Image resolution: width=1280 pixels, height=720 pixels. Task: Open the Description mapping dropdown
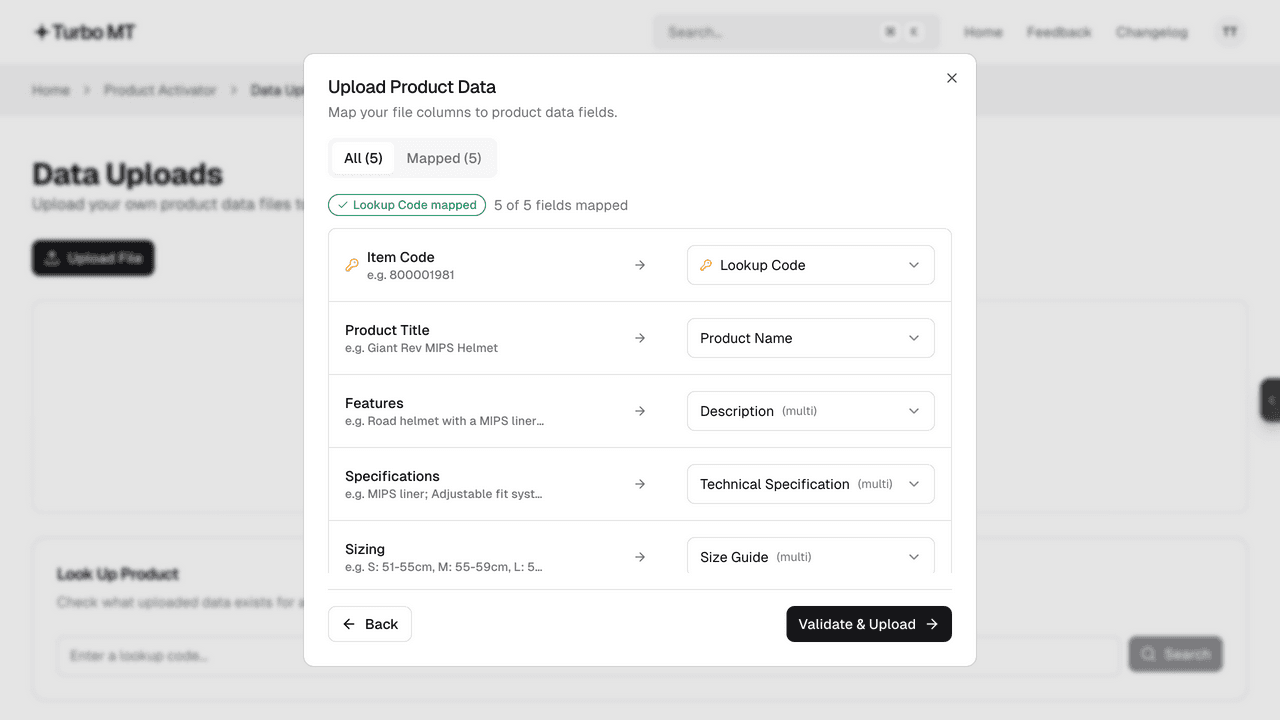[811, 411]
